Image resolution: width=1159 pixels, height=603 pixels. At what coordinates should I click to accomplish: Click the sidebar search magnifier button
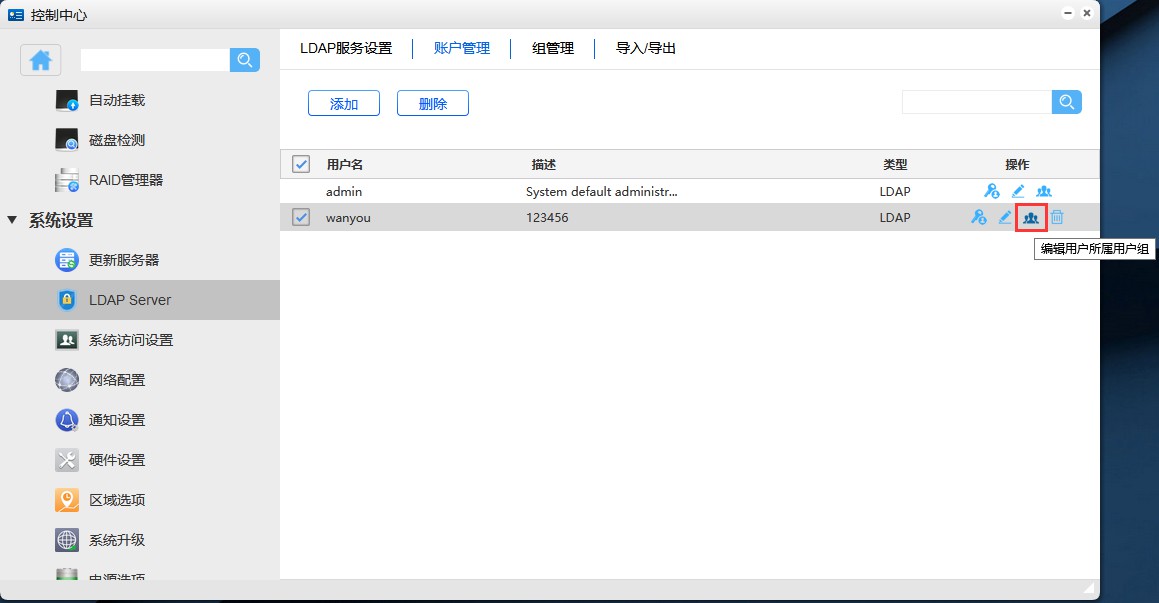(x=245, y=60)
